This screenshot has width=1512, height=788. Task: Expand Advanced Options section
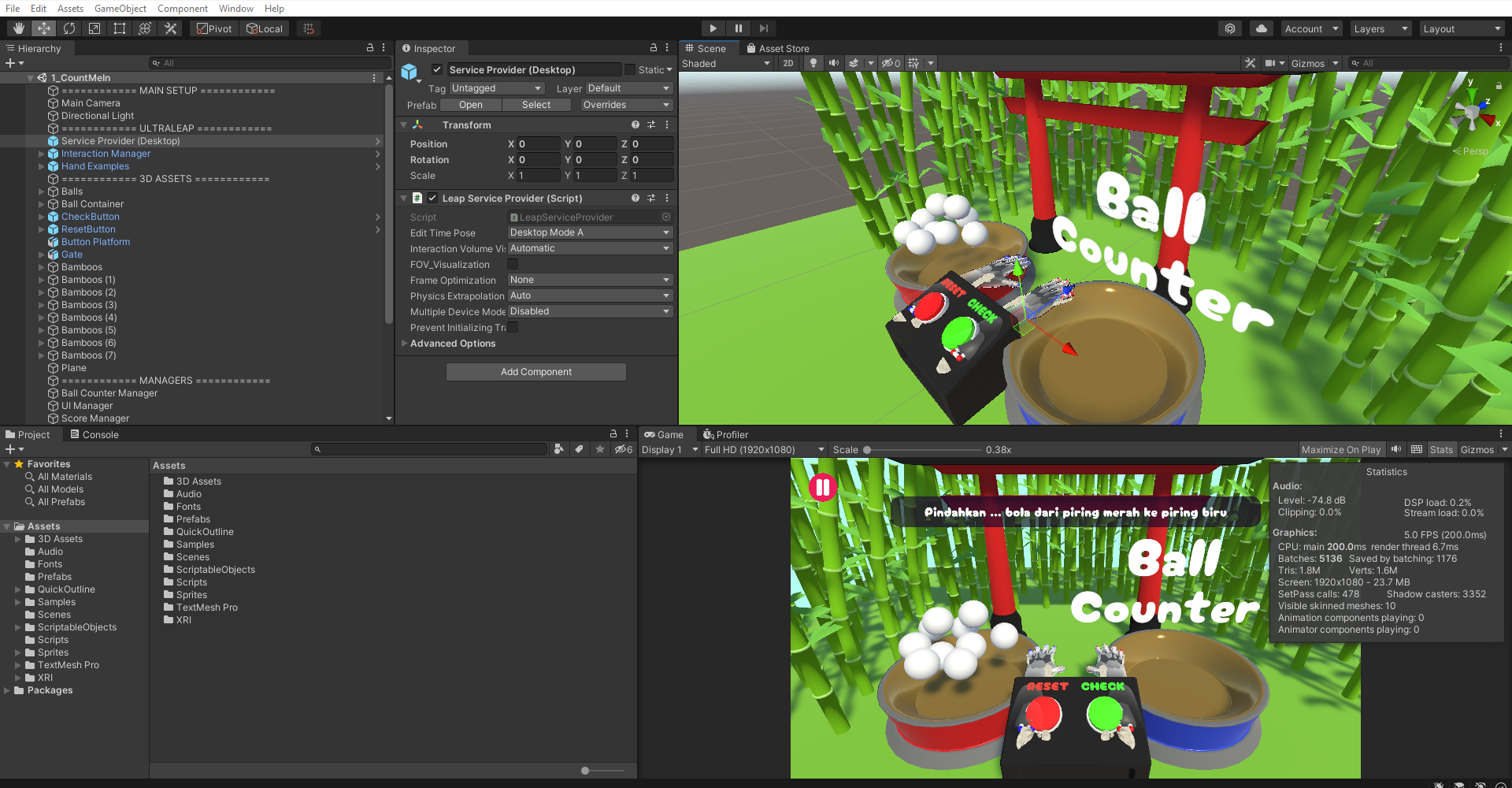pyautogui.click(x=453, y=344)
